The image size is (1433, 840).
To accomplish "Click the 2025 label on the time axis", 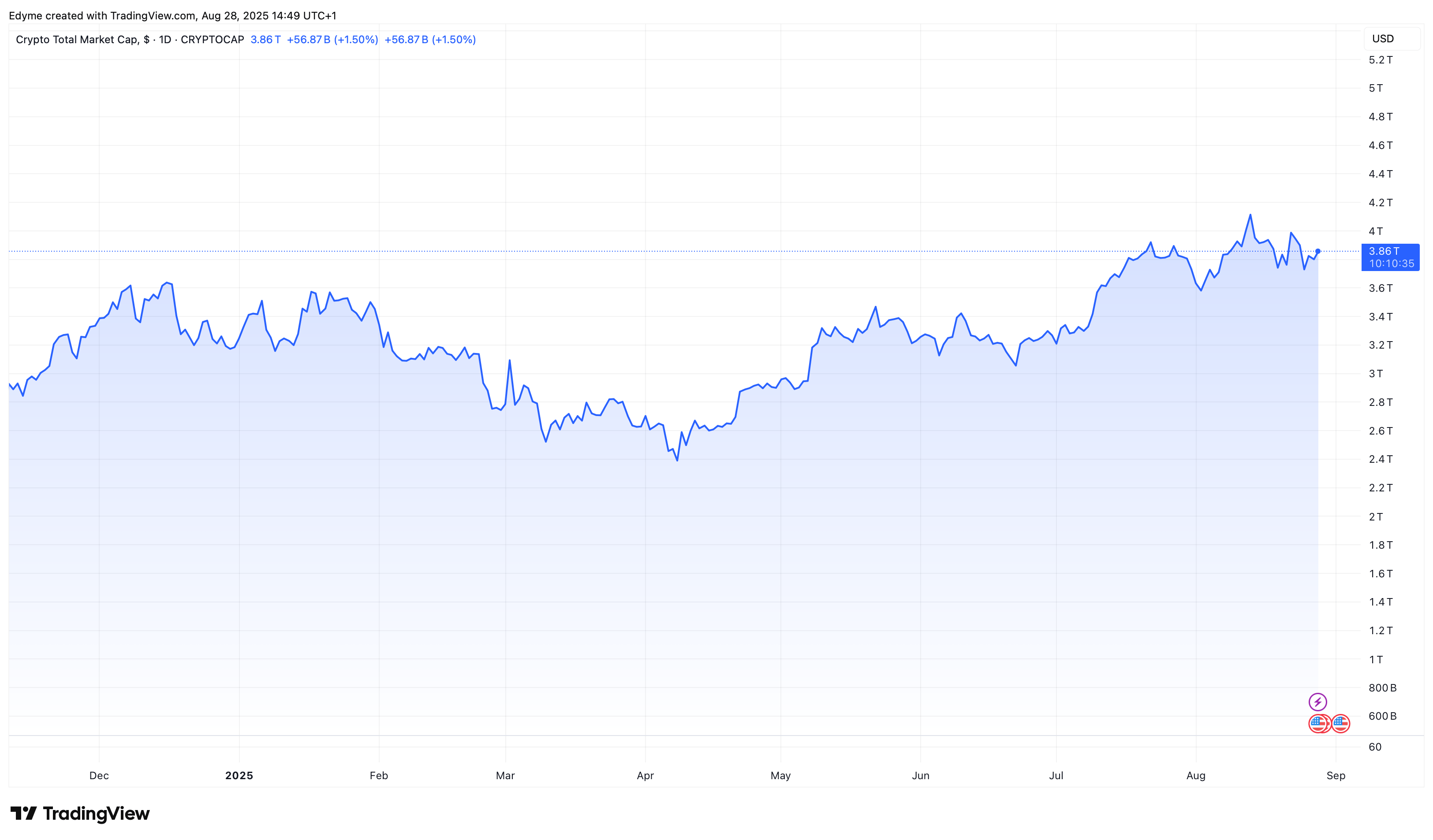I will (x=239, y=775).
